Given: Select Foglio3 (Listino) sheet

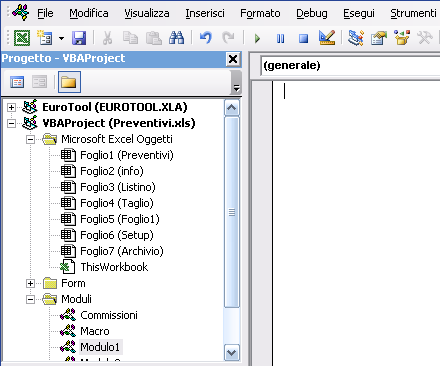Looking at the screenshot, I should tap(118, 187).
